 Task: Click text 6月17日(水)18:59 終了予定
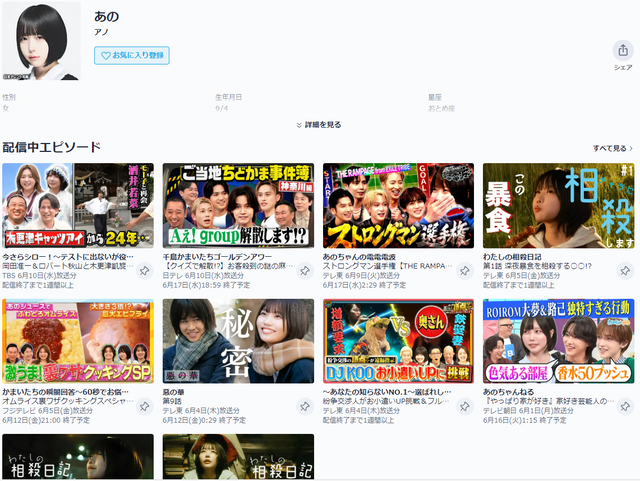[206, 285]
